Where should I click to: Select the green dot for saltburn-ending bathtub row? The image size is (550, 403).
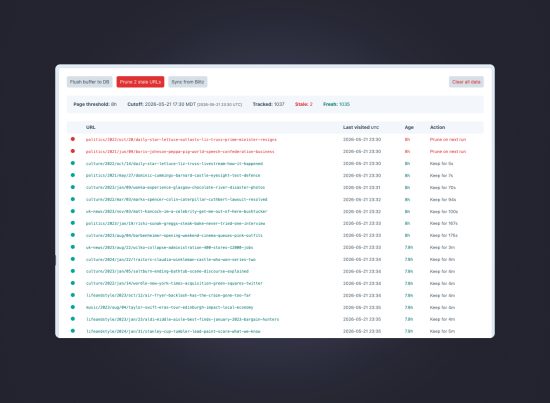(x=73, y=271)
